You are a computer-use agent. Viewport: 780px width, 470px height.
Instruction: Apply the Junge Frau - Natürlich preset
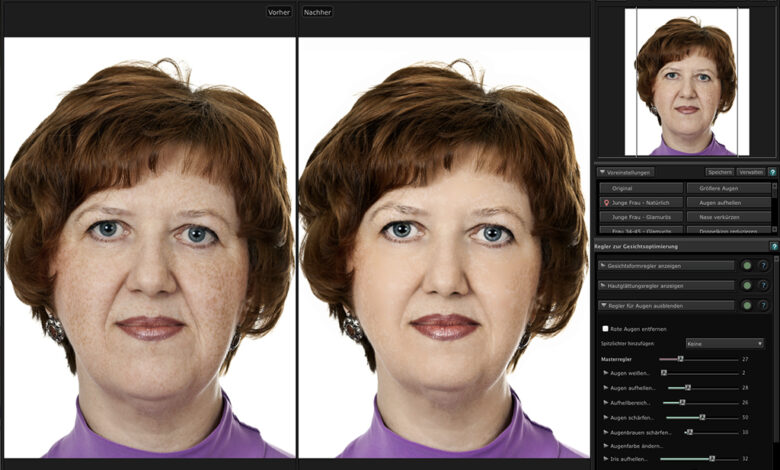pyautogui.click(x=641, y=202)
